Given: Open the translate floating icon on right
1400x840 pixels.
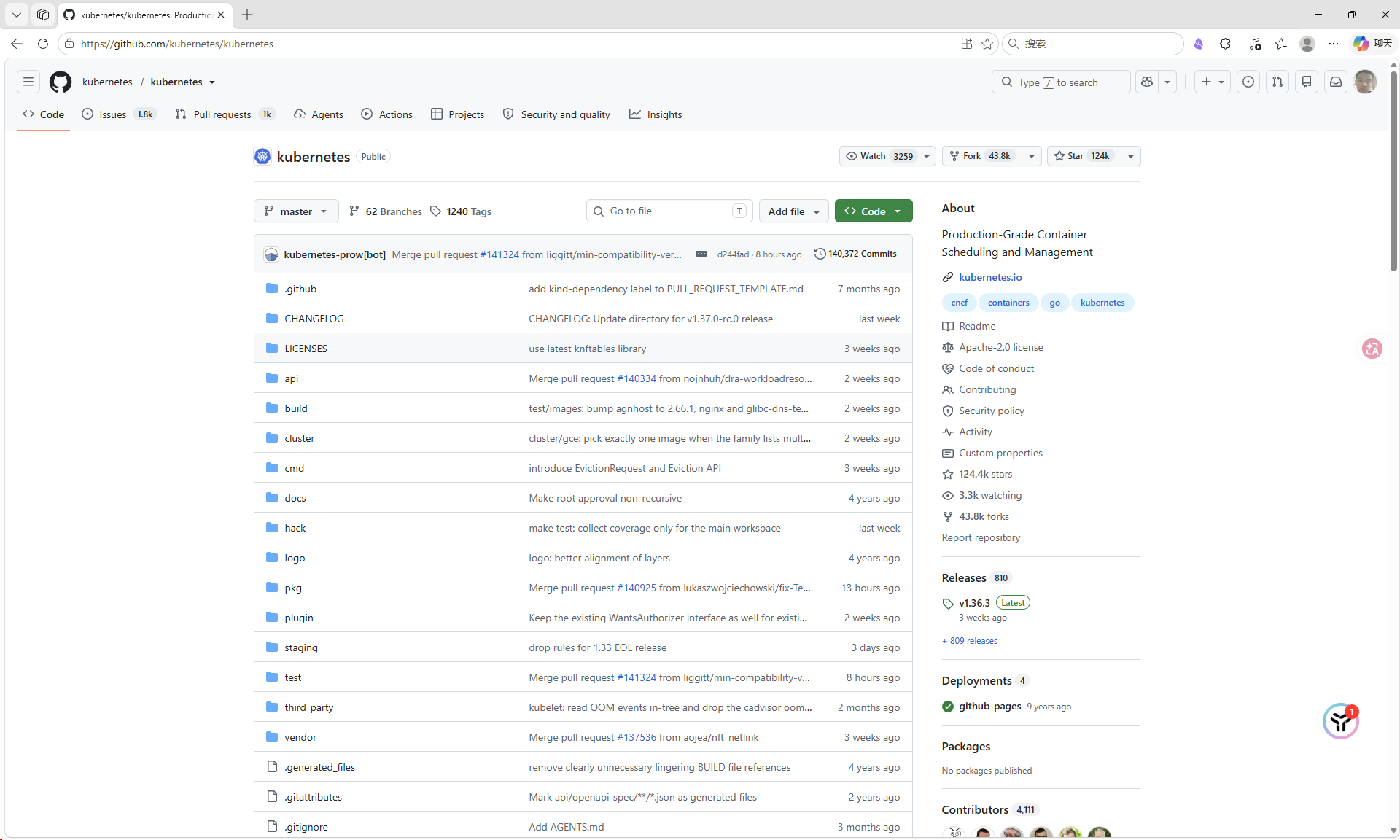Looking at the screenshot, I should 1372,349.
